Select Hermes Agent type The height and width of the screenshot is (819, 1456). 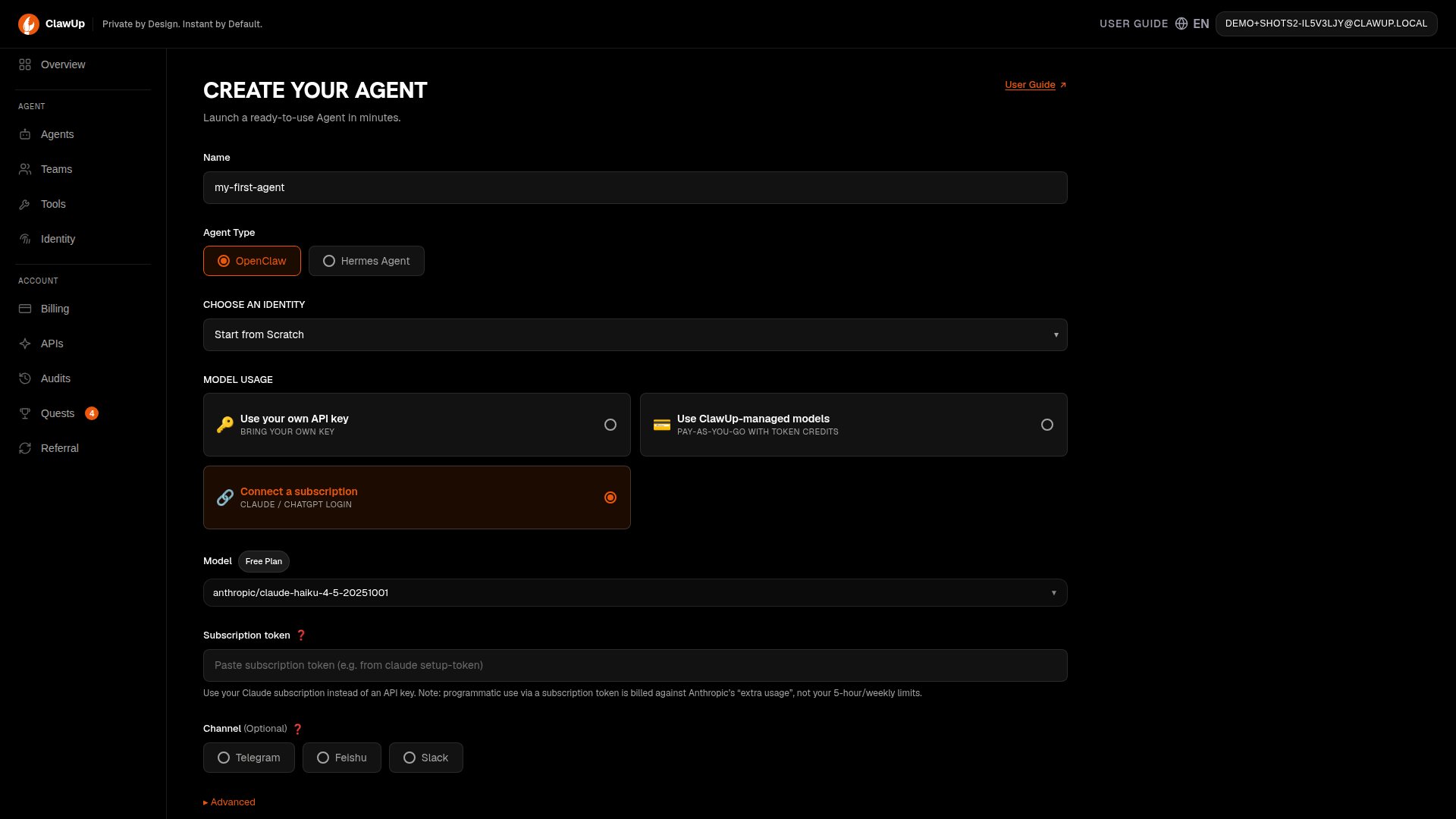(x=366, y=261)
